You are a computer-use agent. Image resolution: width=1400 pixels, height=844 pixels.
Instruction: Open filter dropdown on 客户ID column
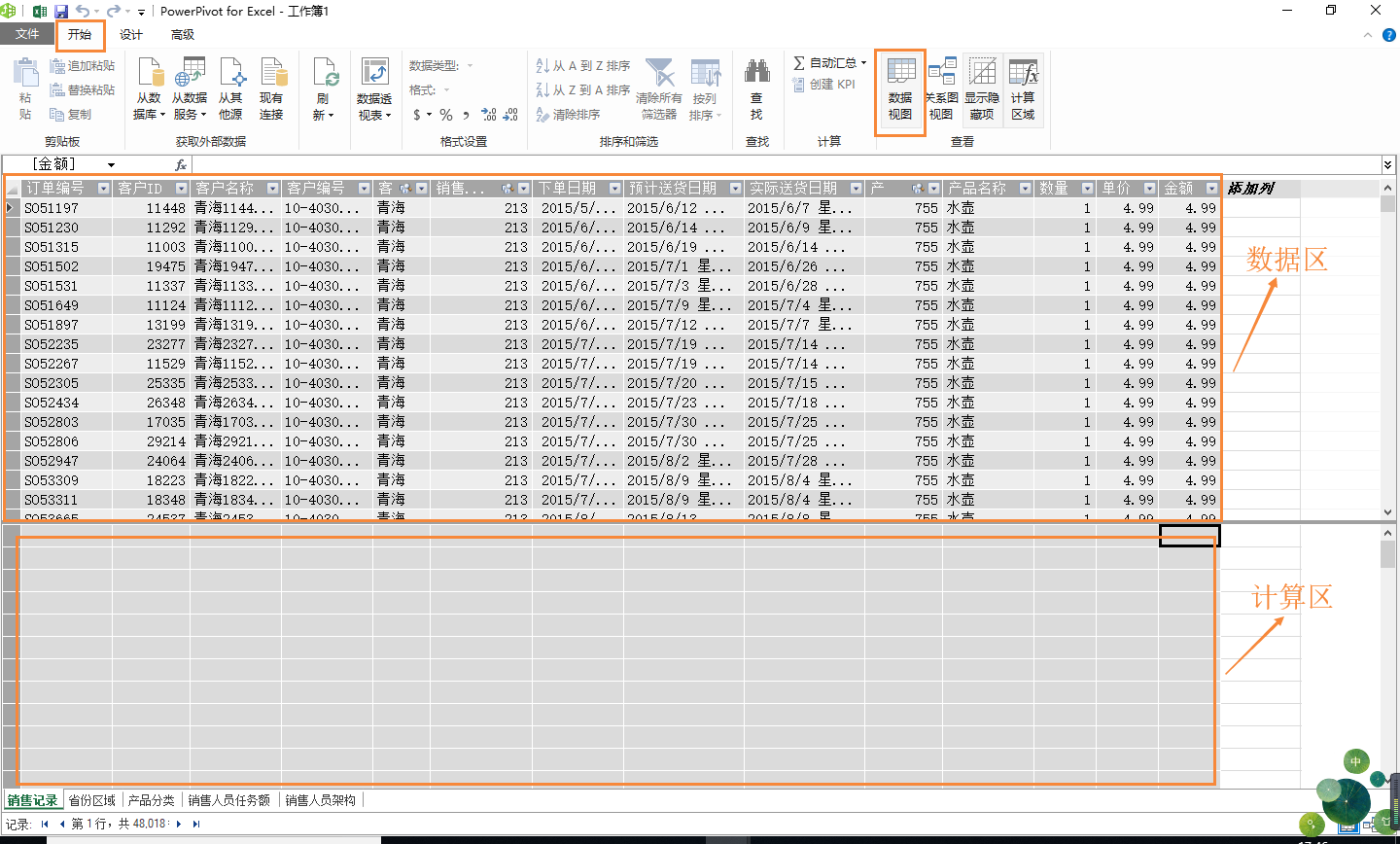(182, 189)
